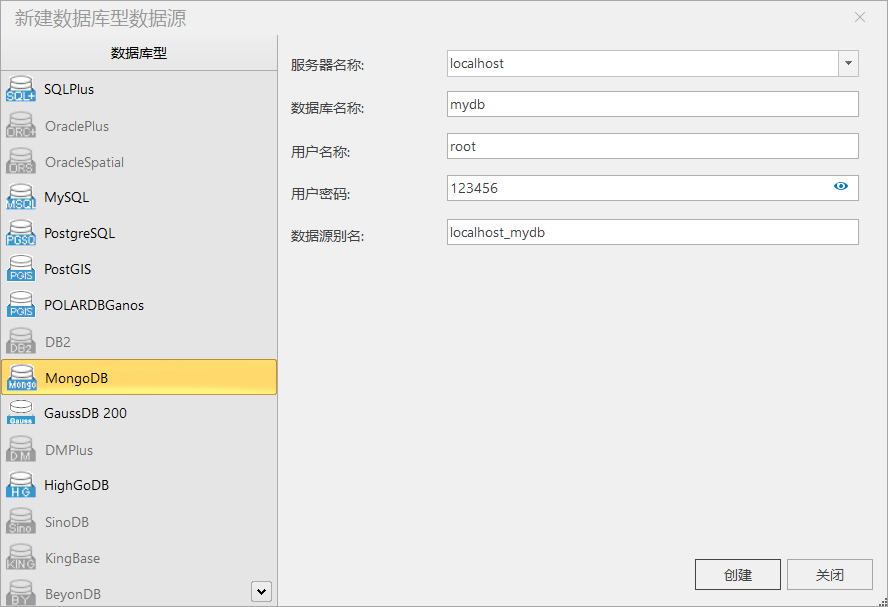Click the DMPlus list label
The width and height of the screenshot is (888, 607).
pyautogui.click(x=69, y=450)
